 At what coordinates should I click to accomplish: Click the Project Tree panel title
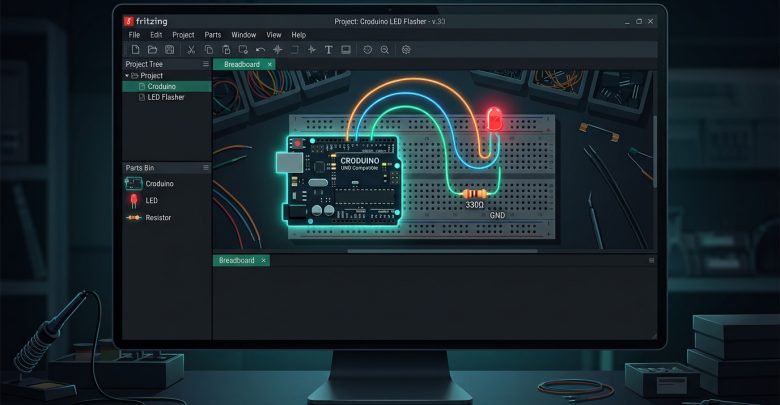(x=144, y=64)
